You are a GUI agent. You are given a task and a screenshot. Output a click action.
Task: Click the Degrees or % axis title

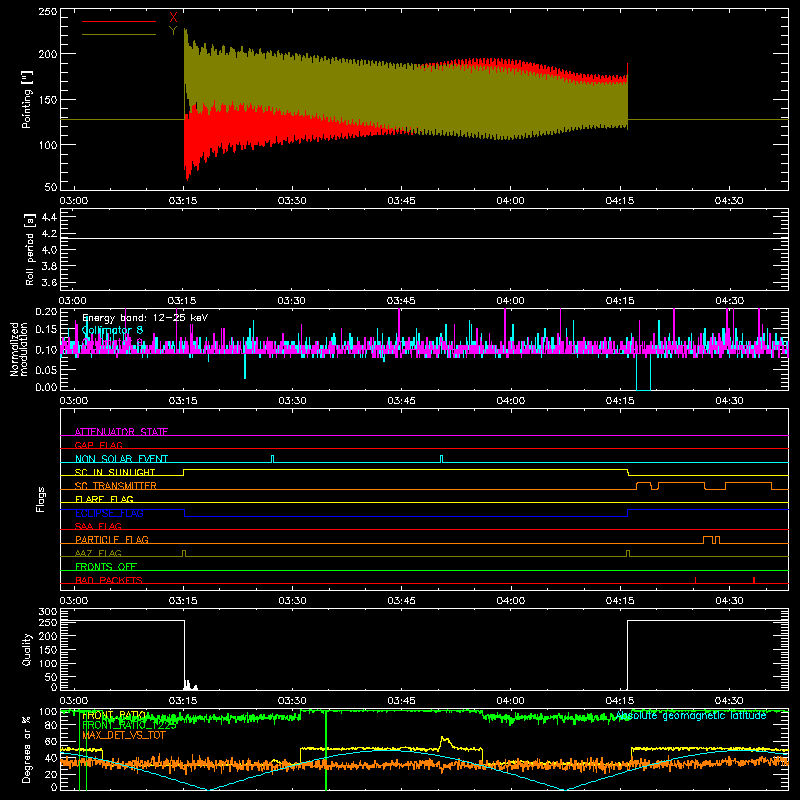pyautogui.click(x=27, y=749)
